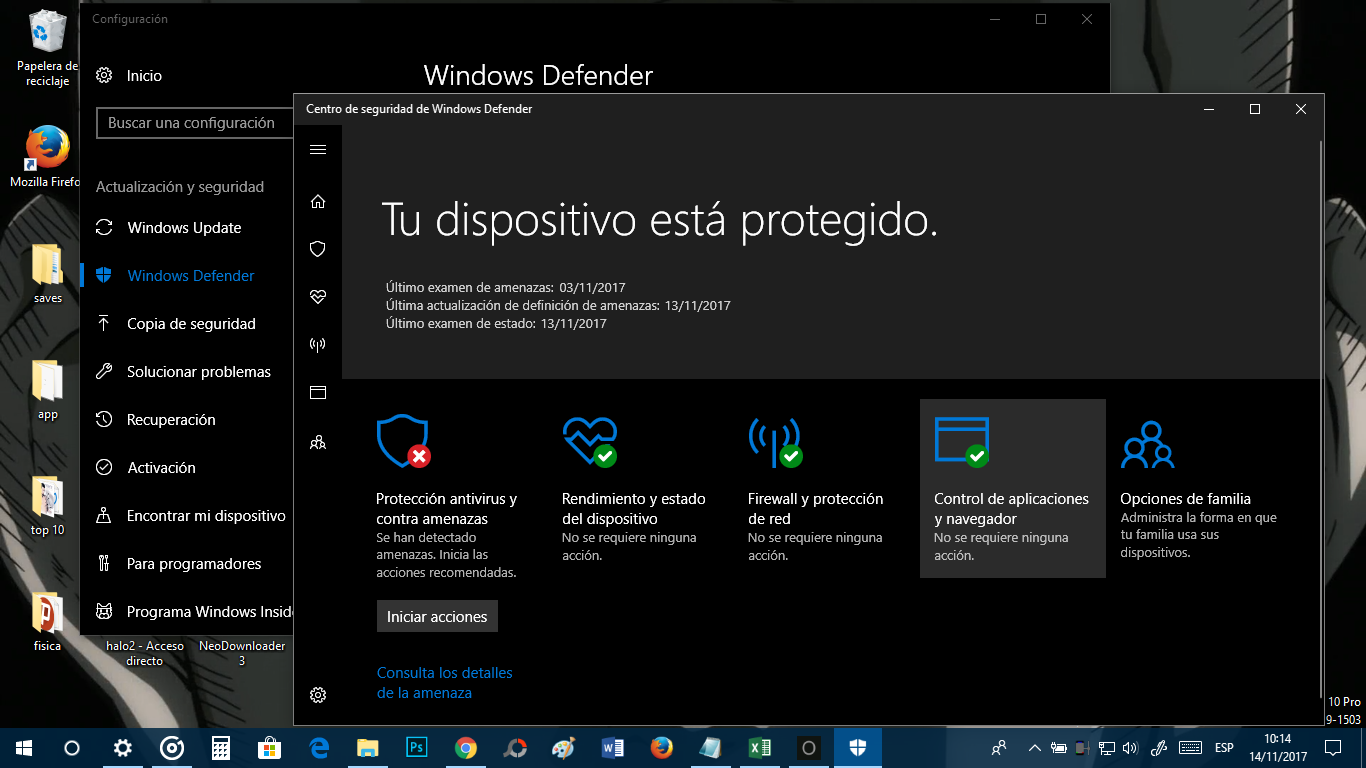Viewport: 1366px width, 768px height.
Task: Switch to Windows Defender taskbar button
Action: click(858, 748)
